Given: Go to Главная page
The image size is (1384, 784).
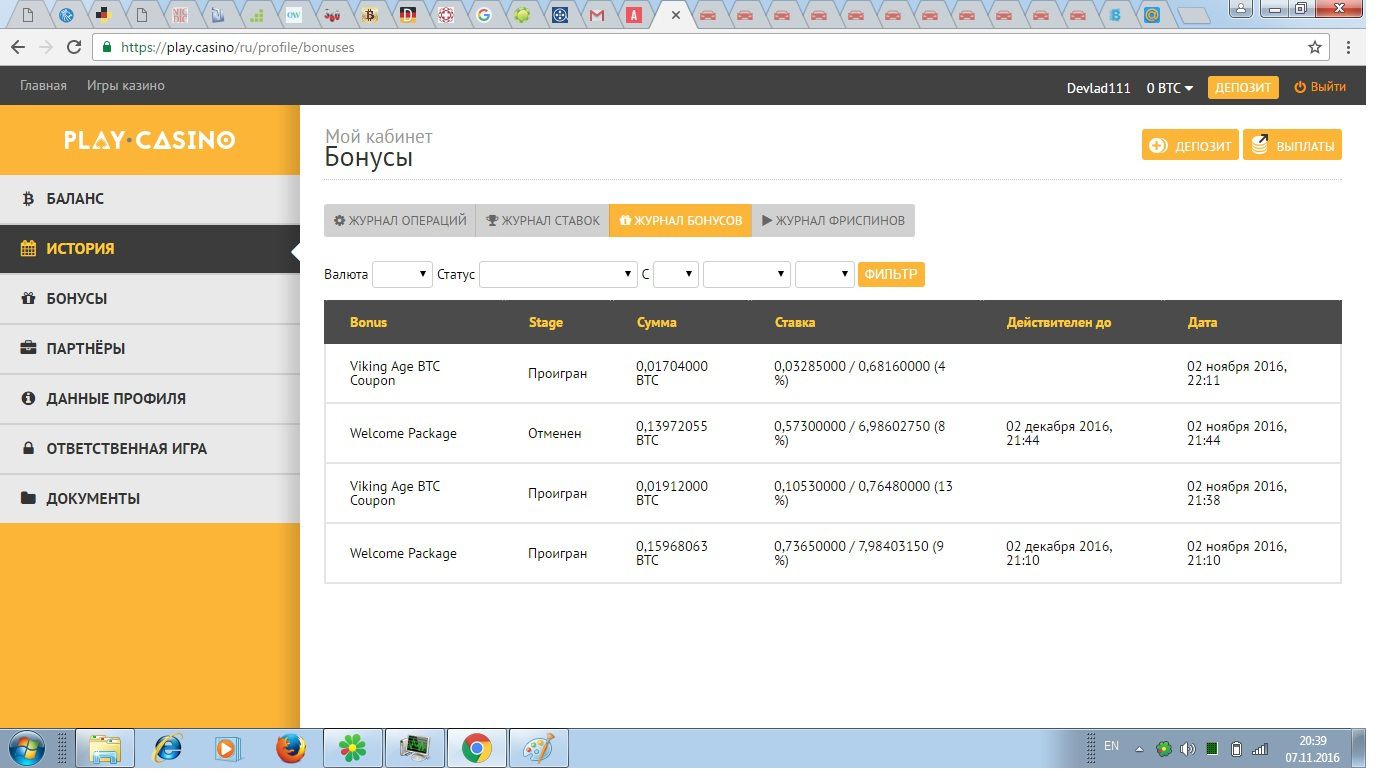Looking at the screenshot, I should (43, 86).
